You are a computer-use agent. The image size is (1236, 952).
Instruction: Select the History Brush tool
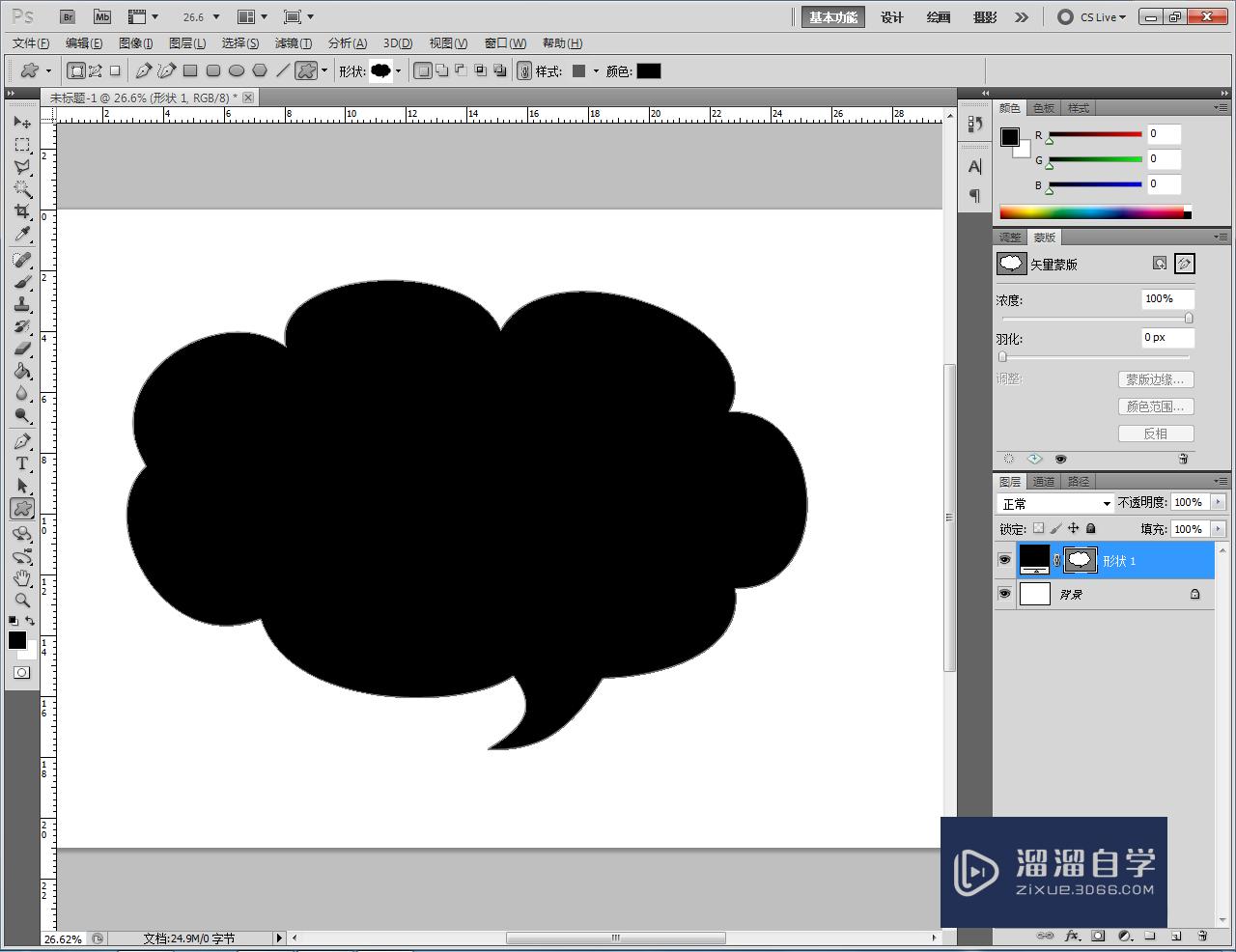coord(22,327)
